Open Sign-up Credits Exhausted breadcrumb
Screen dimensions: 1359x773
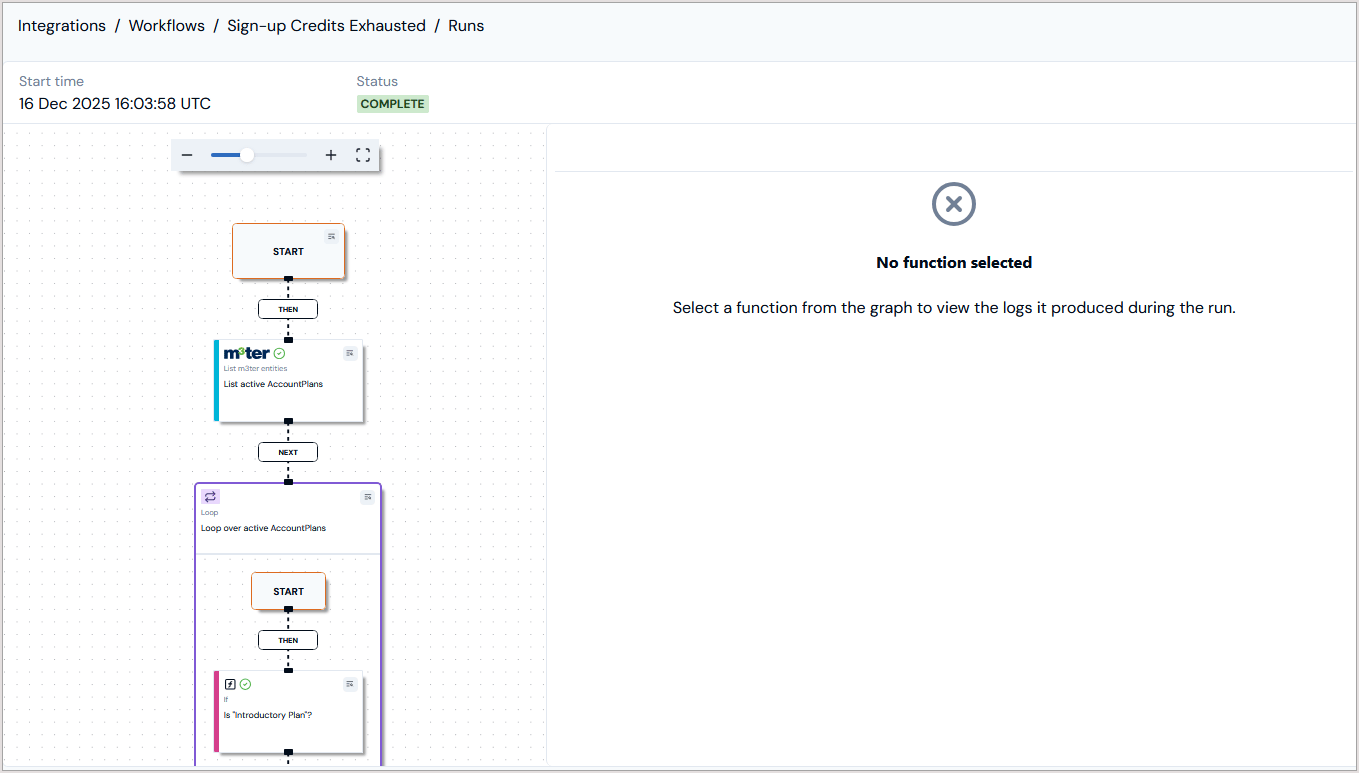click(x=326, y=26)
